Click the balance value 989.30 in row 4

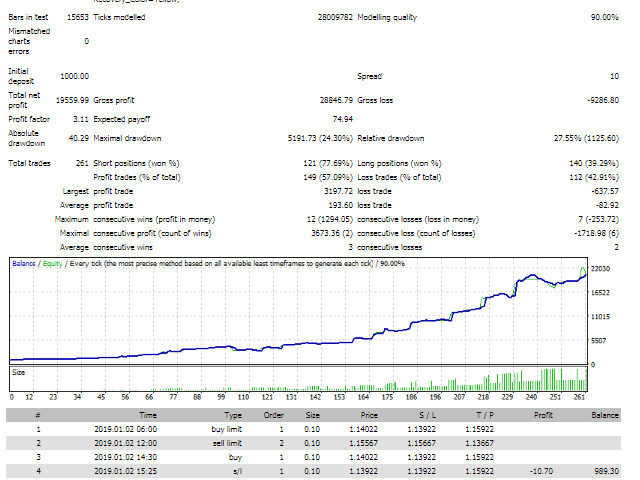coord(607,471)
